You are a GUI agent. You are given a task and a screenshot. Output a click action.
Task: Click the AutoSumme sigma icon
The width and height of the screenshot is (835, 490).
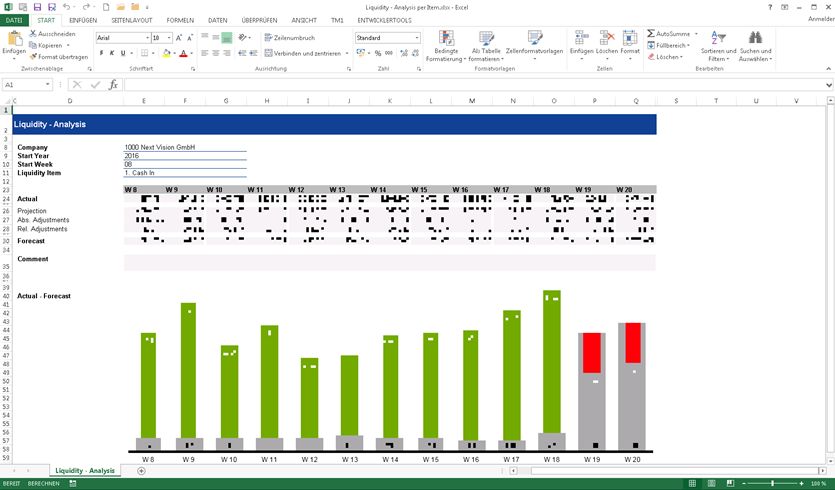coord(651,34)
